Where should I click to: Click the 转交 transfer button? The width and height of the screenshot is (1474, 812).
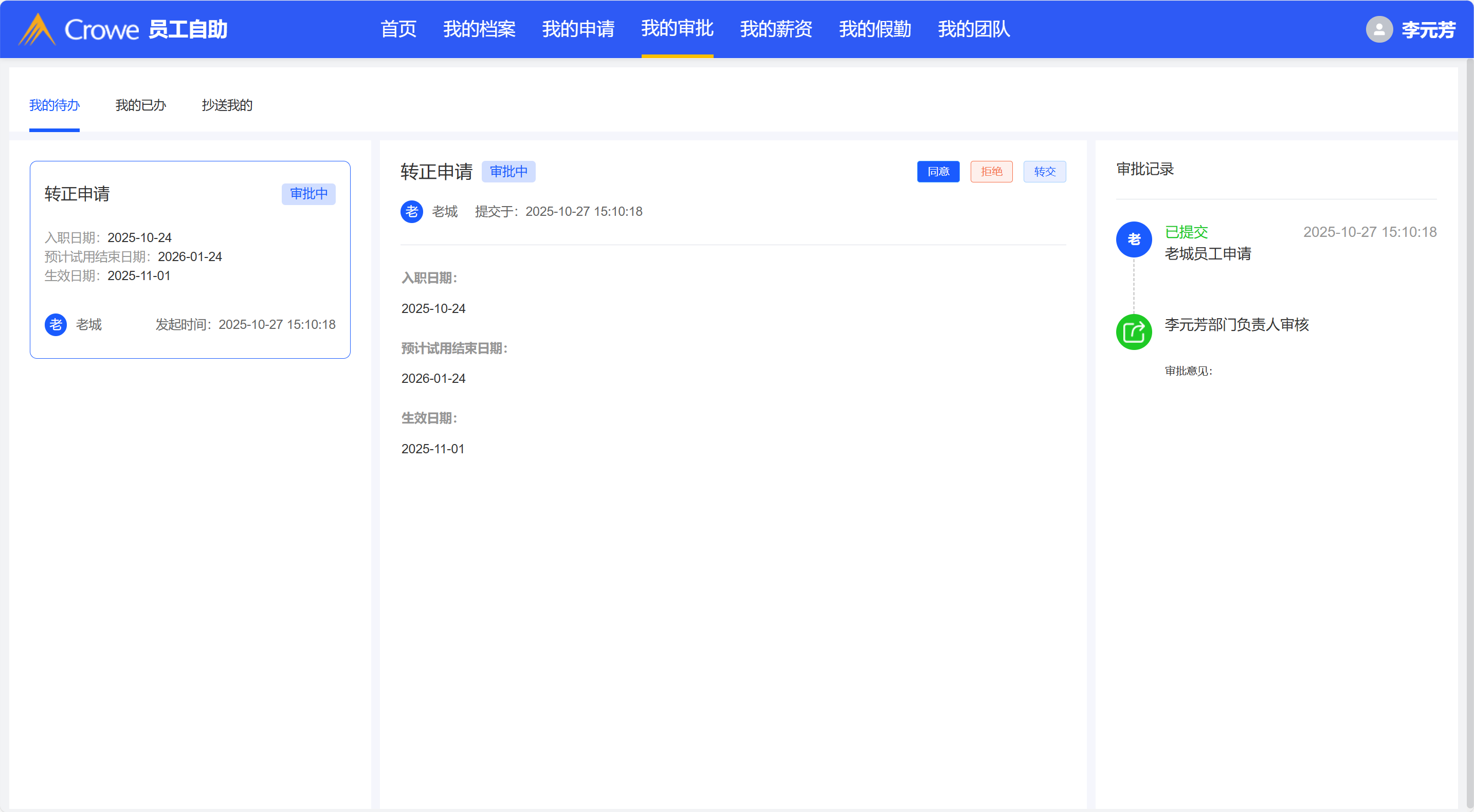tap(1044, 172)
